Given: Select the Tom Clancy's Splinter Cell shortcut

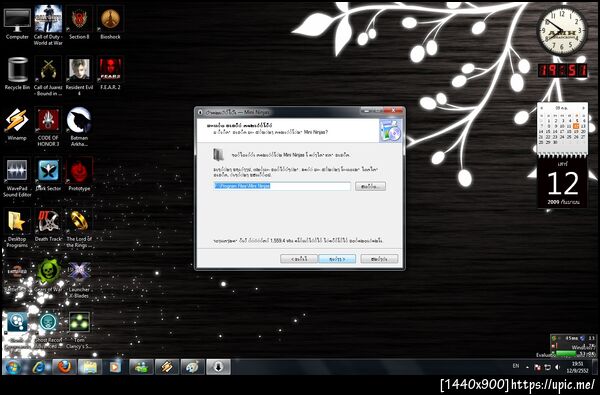Looking at the screenshot, I should (79, 329).
